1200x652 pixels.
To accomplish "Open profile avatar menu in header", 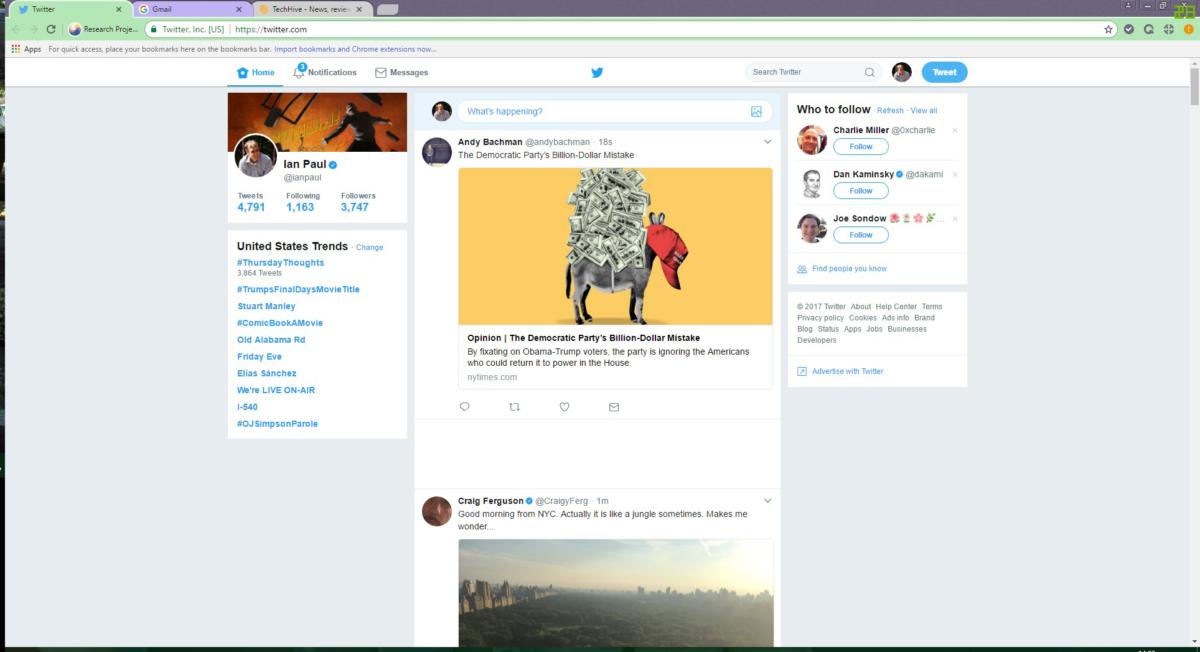I will [902, 72].
